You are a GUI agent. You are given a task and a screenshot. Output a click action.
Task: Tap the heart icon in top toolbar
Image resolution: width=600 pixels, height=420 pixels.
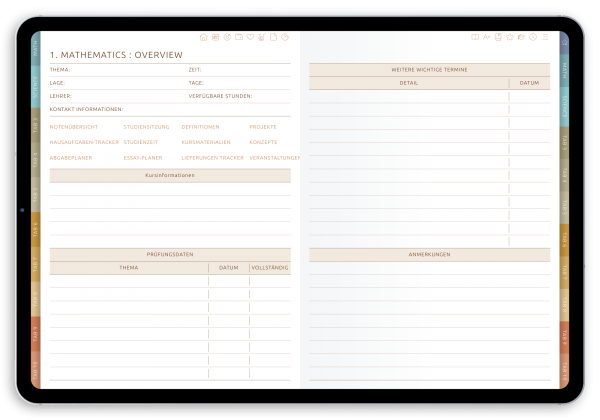(x=250, y=38)
